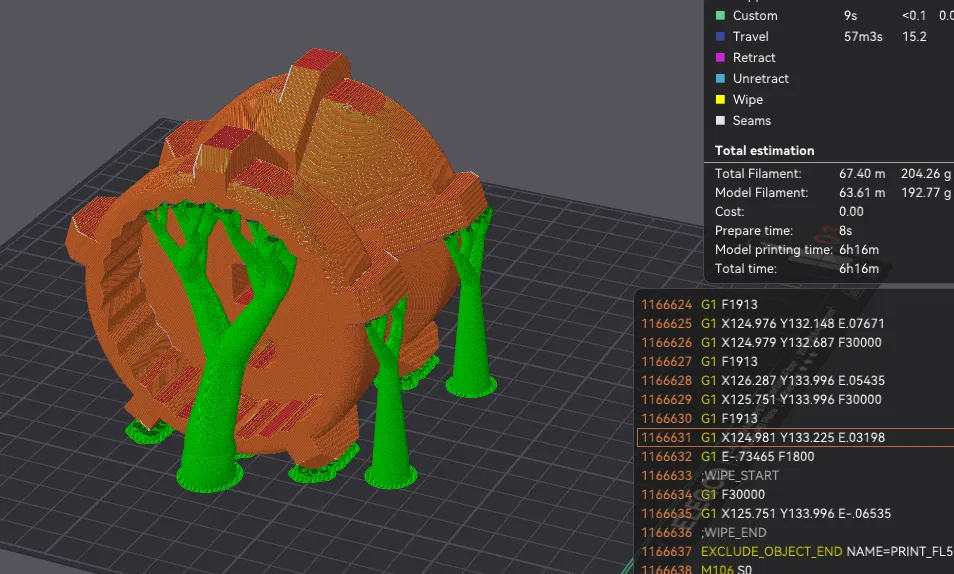Toggle the Unretract legend swatch
This screenshot has width=954, height=574.
(x=720, y=79)
